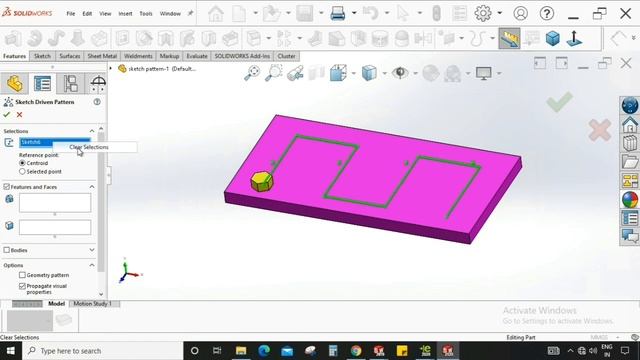Open Sketch Driven Pattern help icon
640x360 pixels.
(97, 102)
